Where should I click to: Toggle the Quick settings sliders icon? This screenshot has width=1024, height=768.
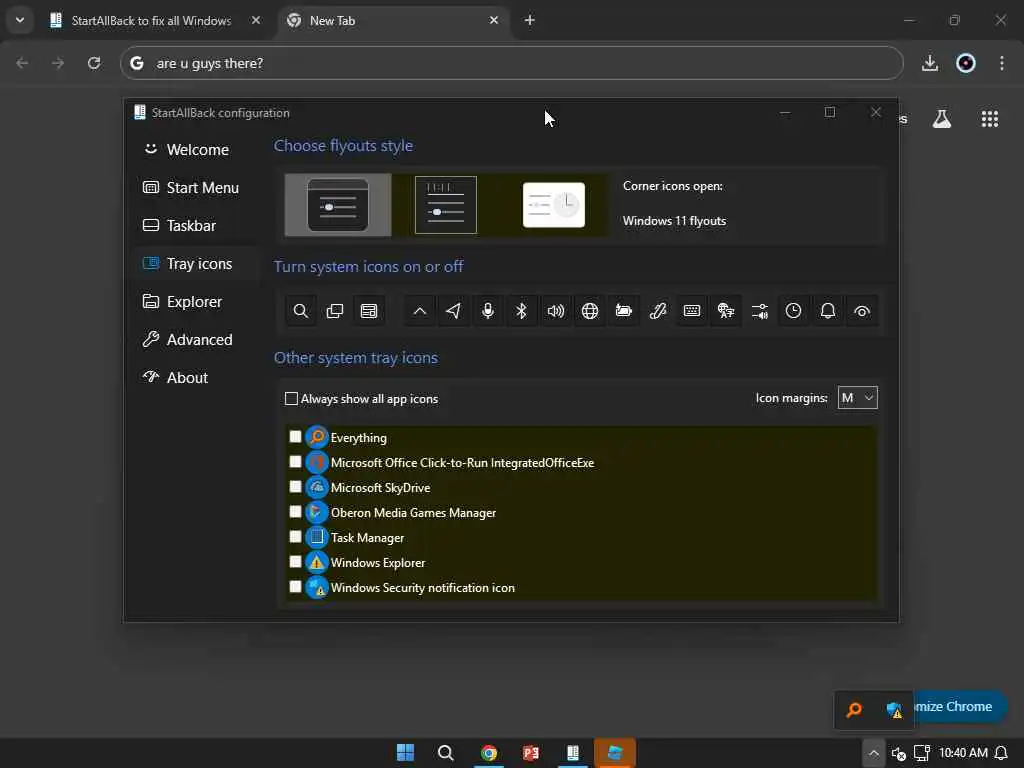coord(760,311)
